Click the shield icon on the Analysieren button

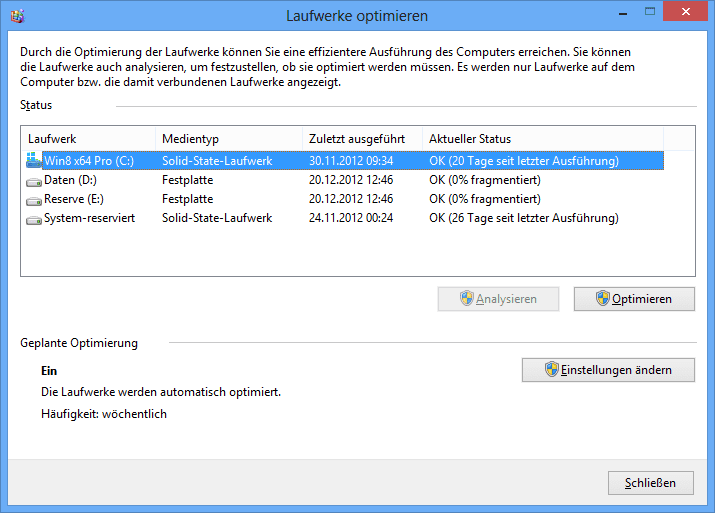(x=466, y=298)
